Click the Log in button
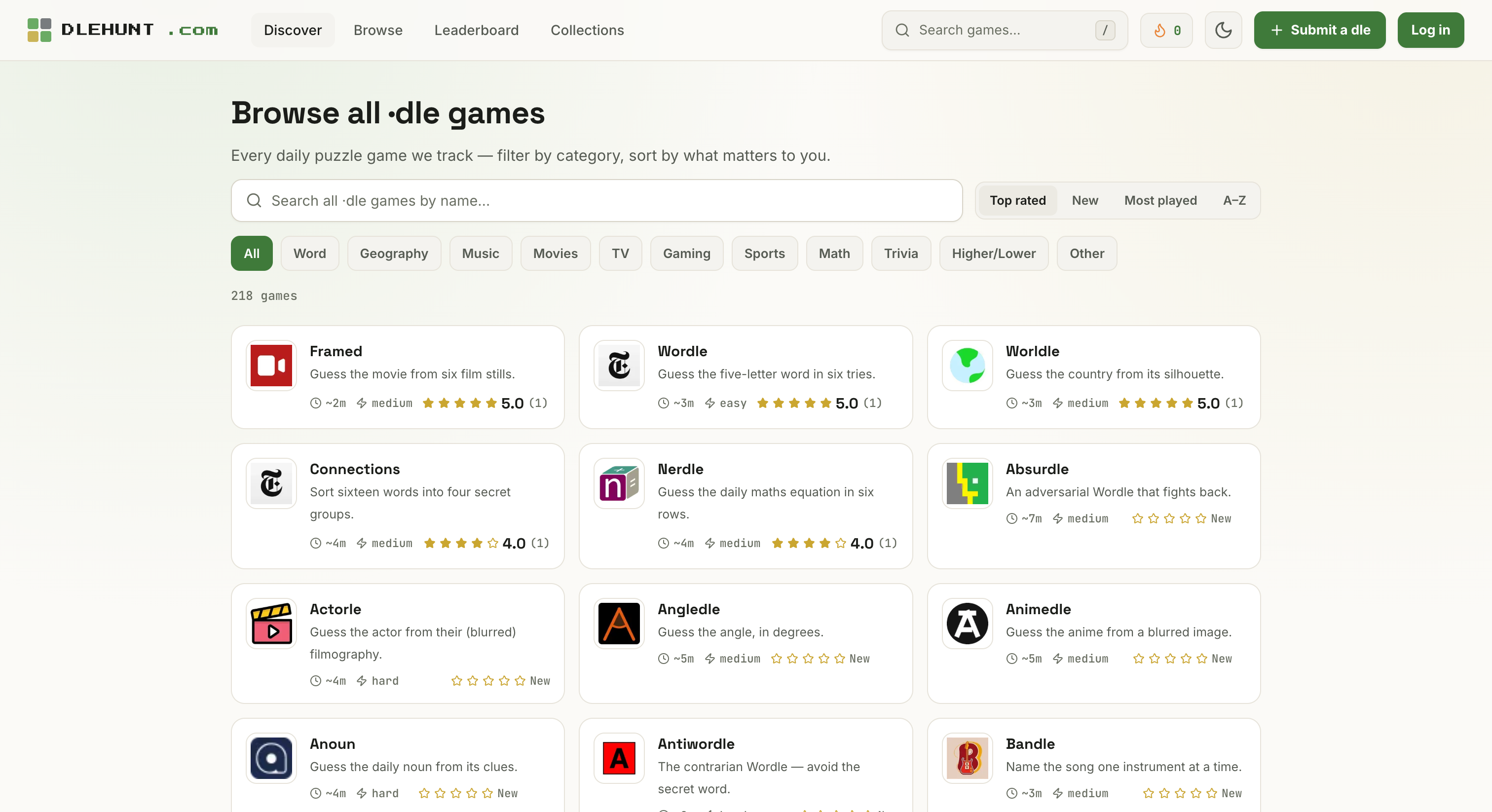This screenshot has width=1492, height=812. [1430, 30]
